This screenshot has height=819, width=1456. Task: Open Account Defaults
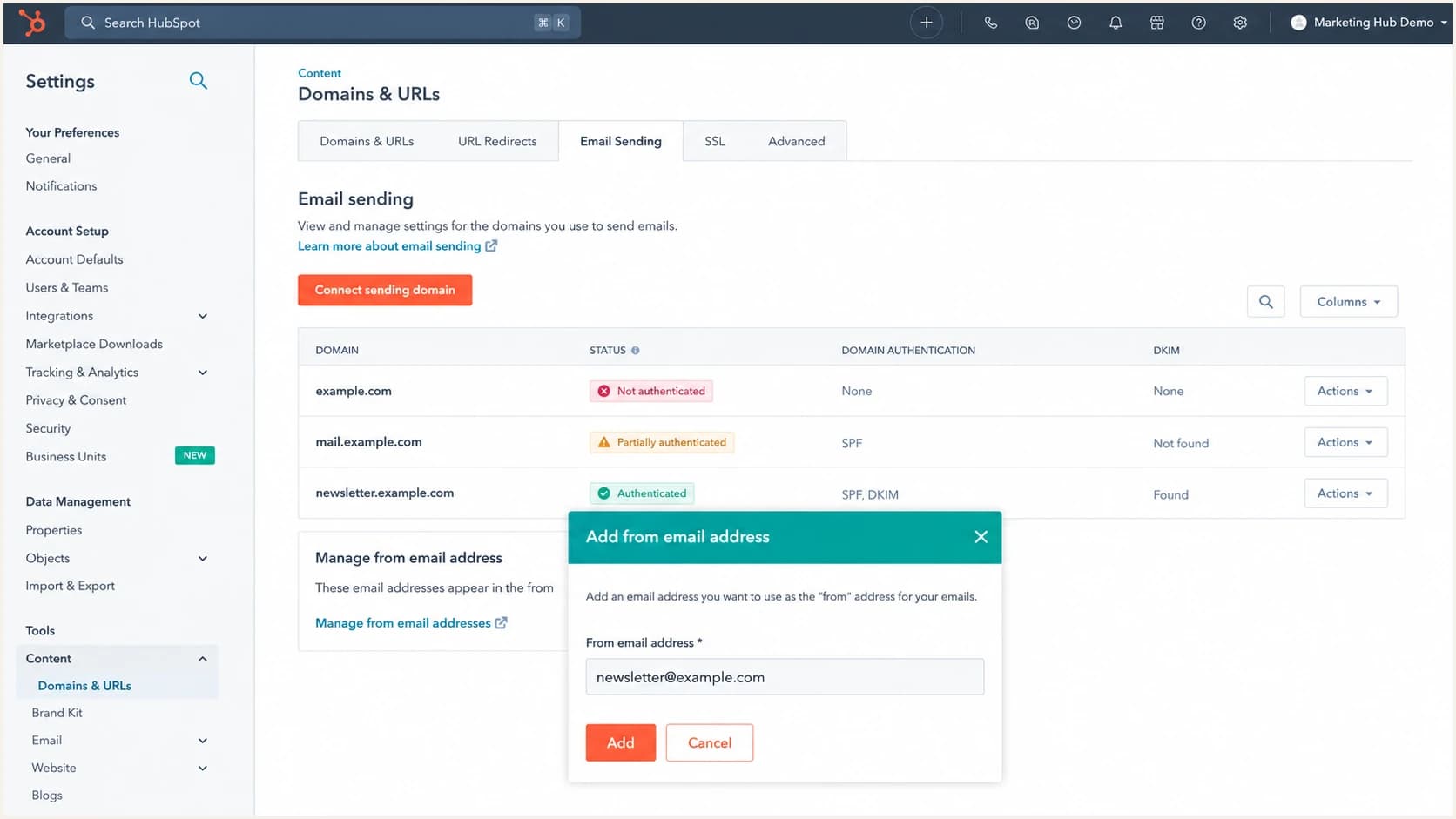[x=74, y=259]
